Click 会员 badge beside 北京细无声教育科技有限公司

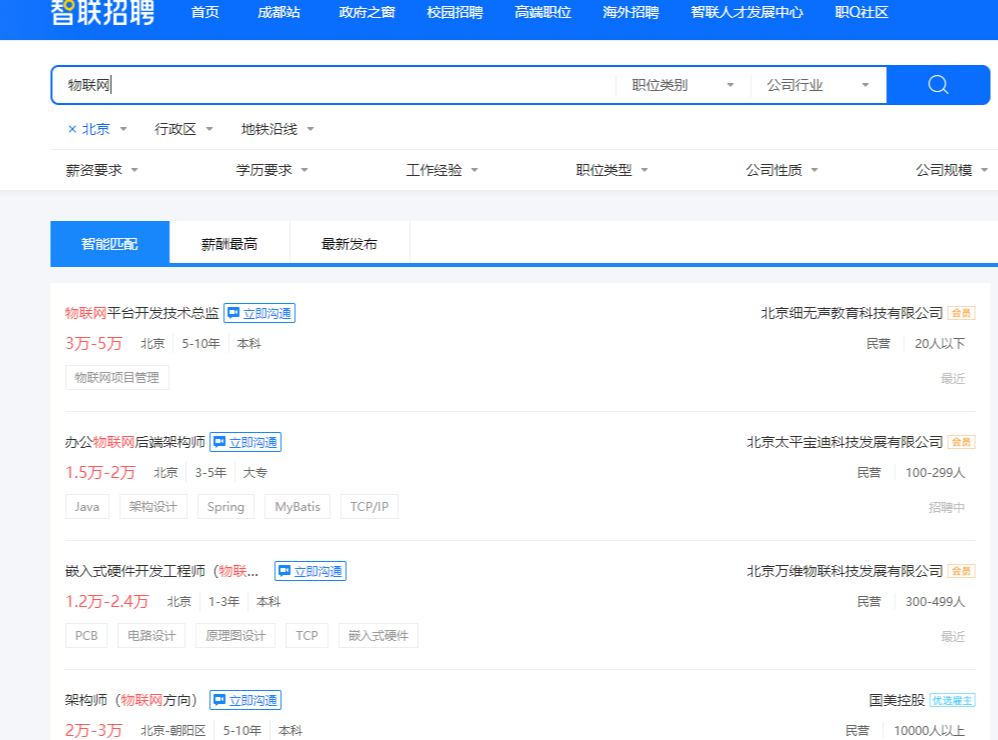coord(961,313)
